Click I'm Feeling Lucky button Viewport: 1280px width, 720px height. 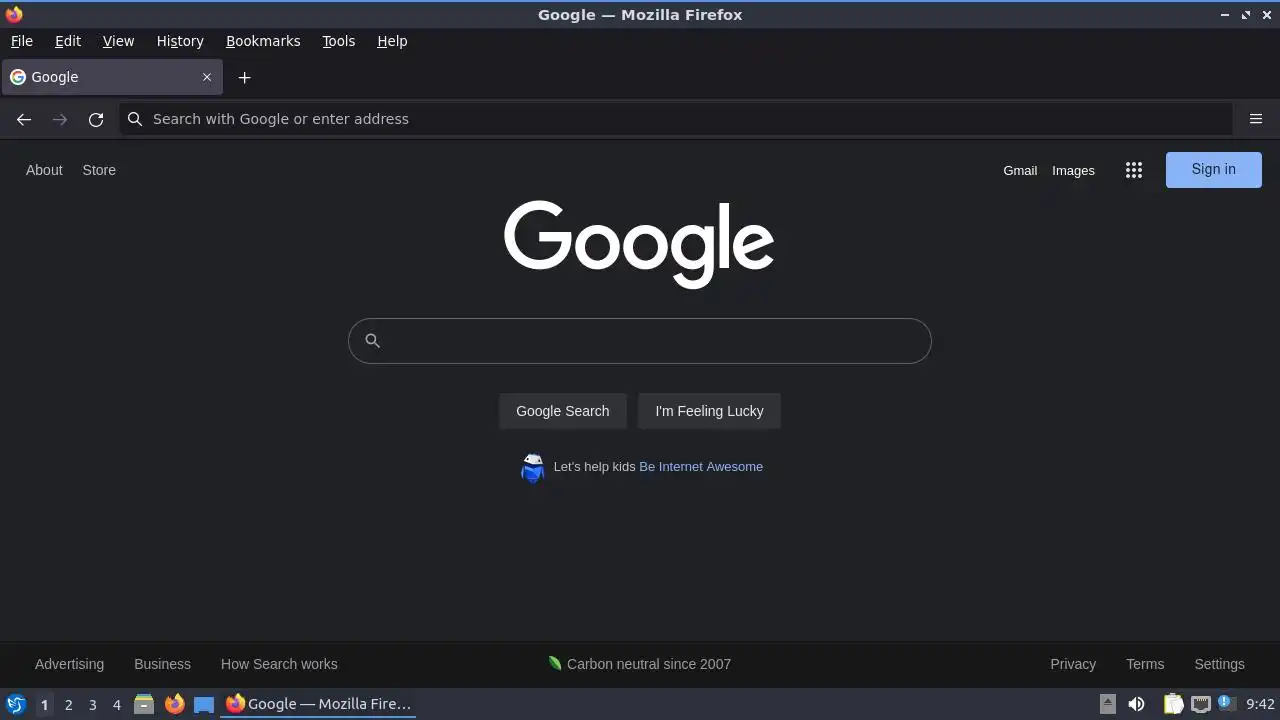click(709, 411)
